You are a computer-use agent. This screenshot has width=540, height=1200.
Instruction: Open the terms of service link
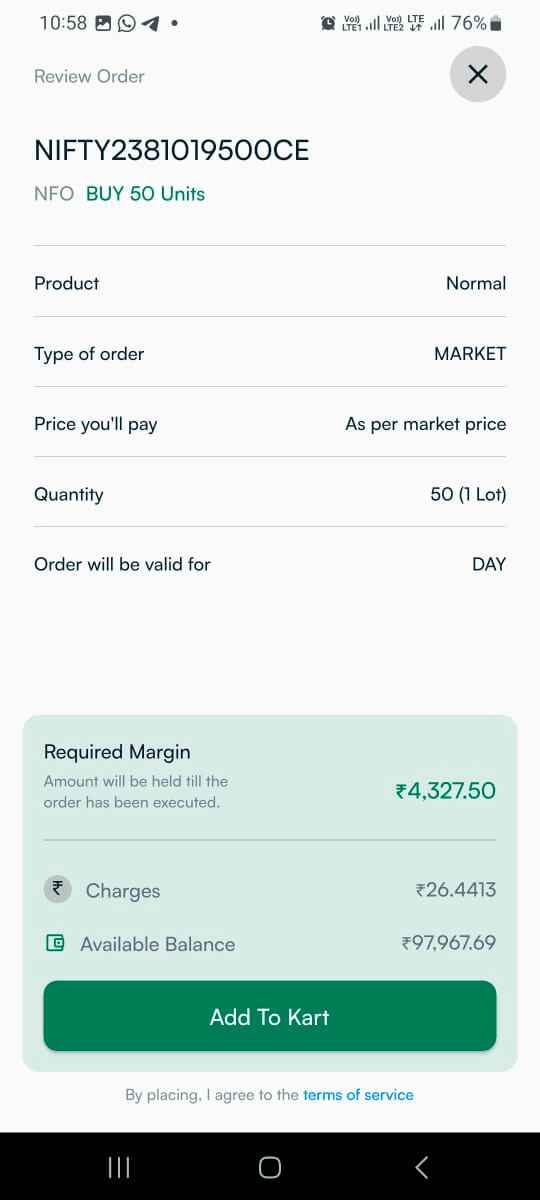coord(358,1095)
